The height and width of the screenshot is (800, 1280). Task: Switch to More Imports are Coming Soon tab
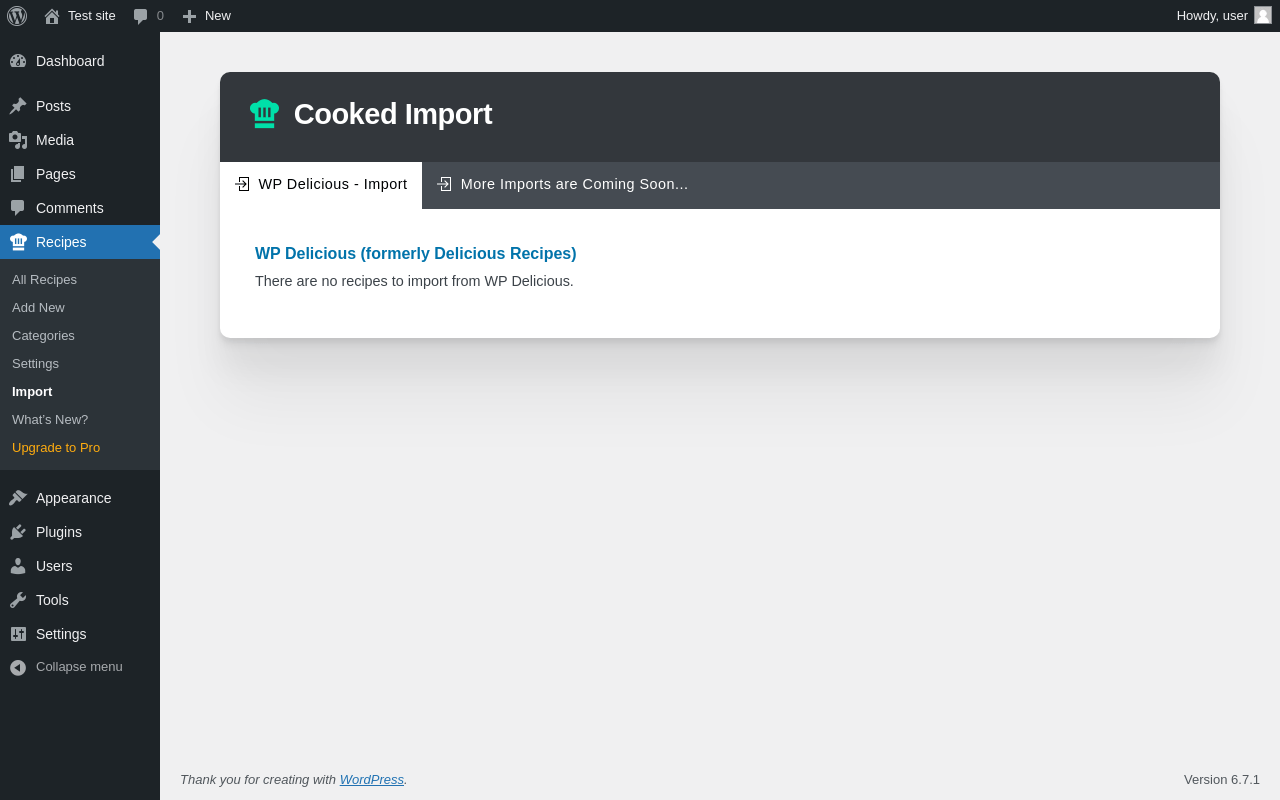point(563,185)
